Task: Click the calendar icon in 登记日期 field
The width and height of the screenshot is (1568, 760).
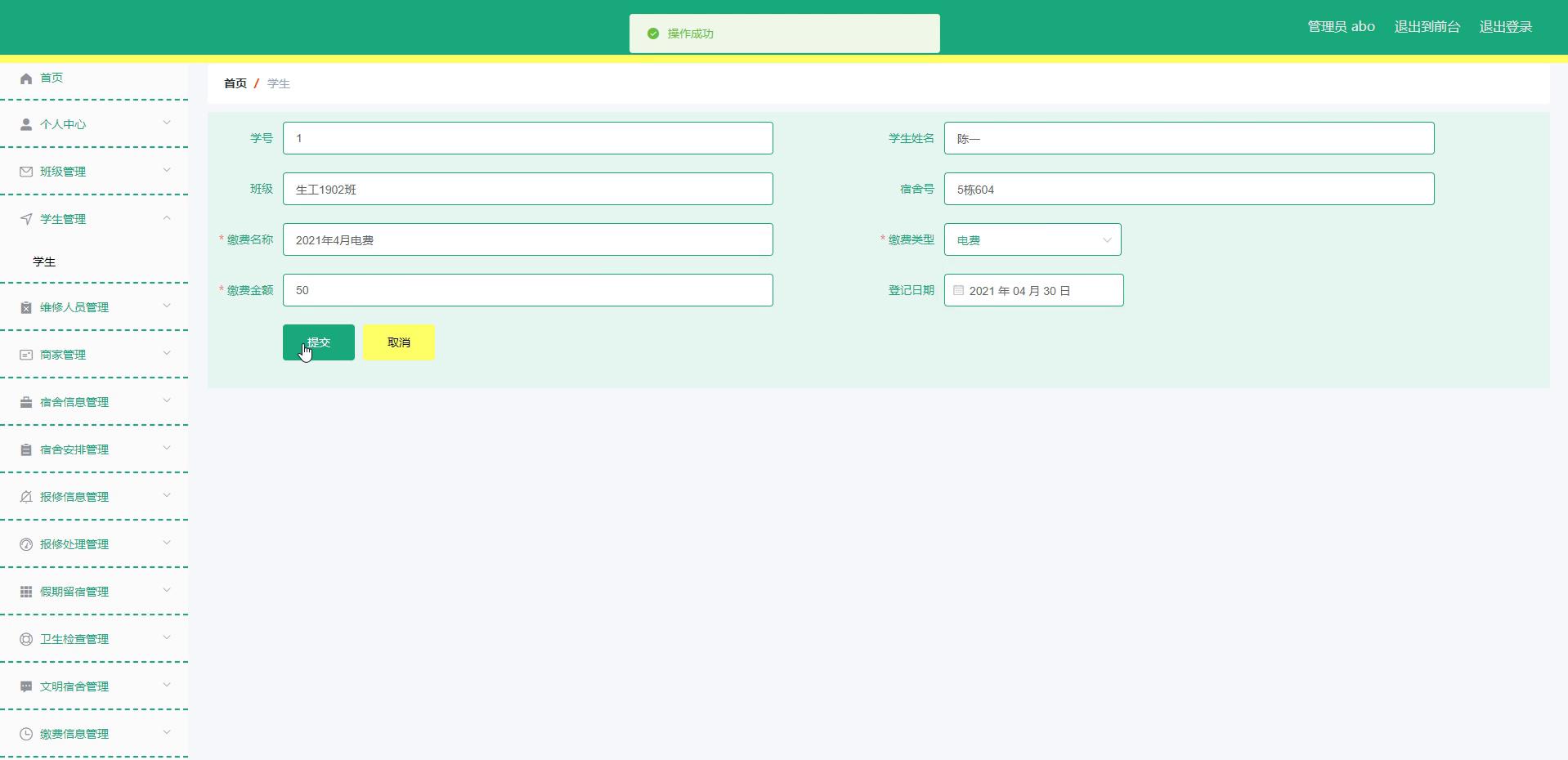Action: (x=959, y=290)
